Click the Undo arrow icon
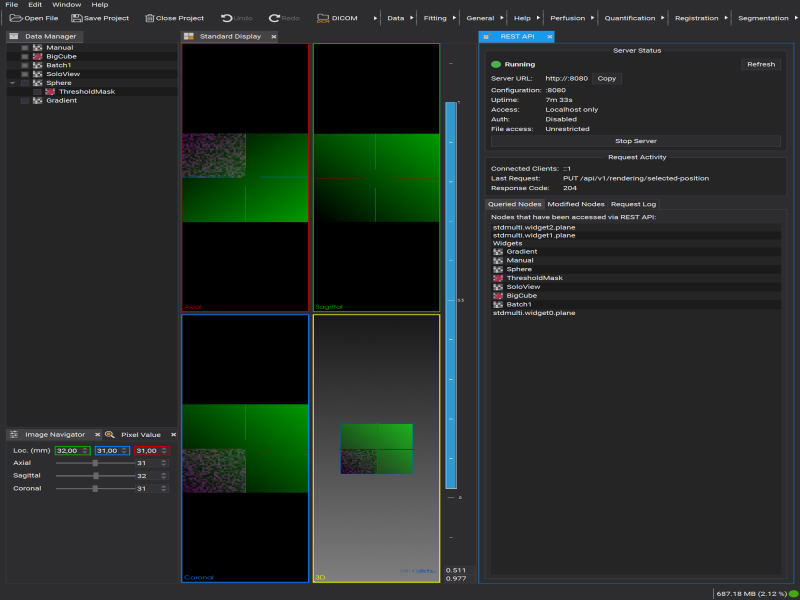 coord(227,18)
